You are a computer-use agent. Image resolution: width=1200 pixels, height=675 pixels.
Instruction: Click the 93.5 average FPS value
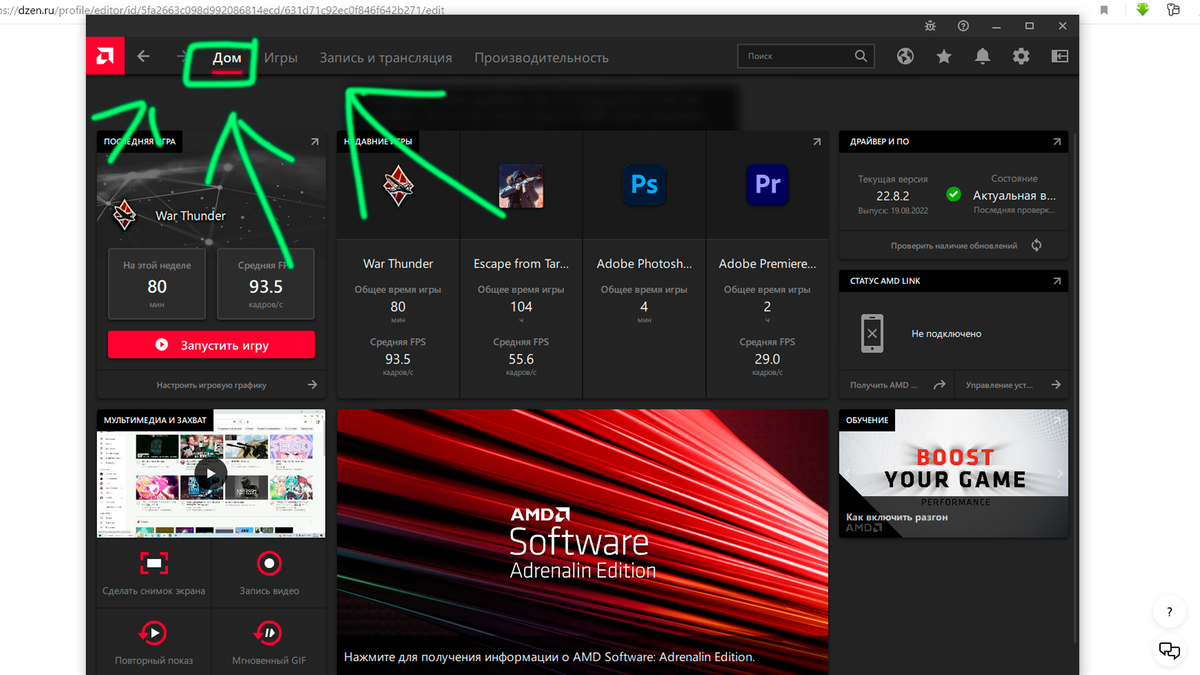tap(266, 286)
